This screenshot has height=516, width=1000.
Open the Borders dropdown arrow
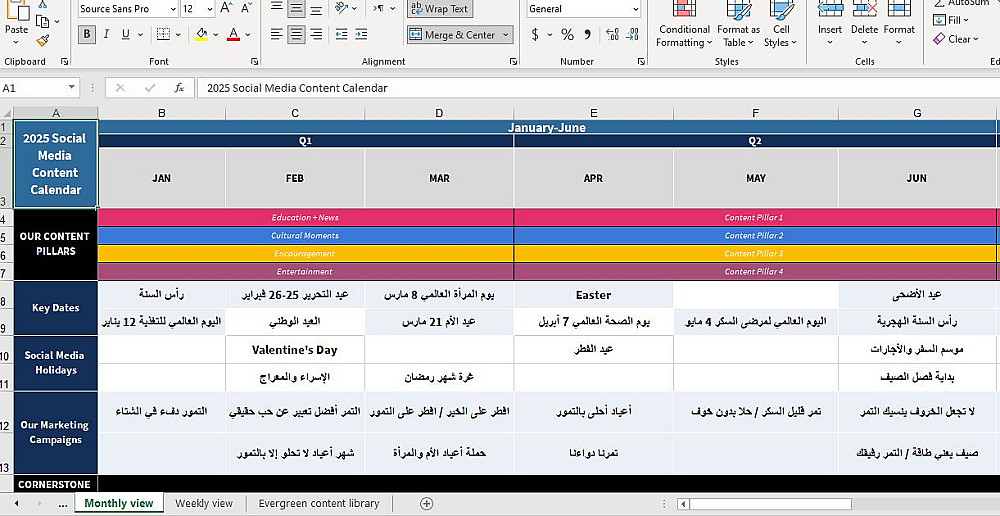pyautogui.click(x=177, y=34)
